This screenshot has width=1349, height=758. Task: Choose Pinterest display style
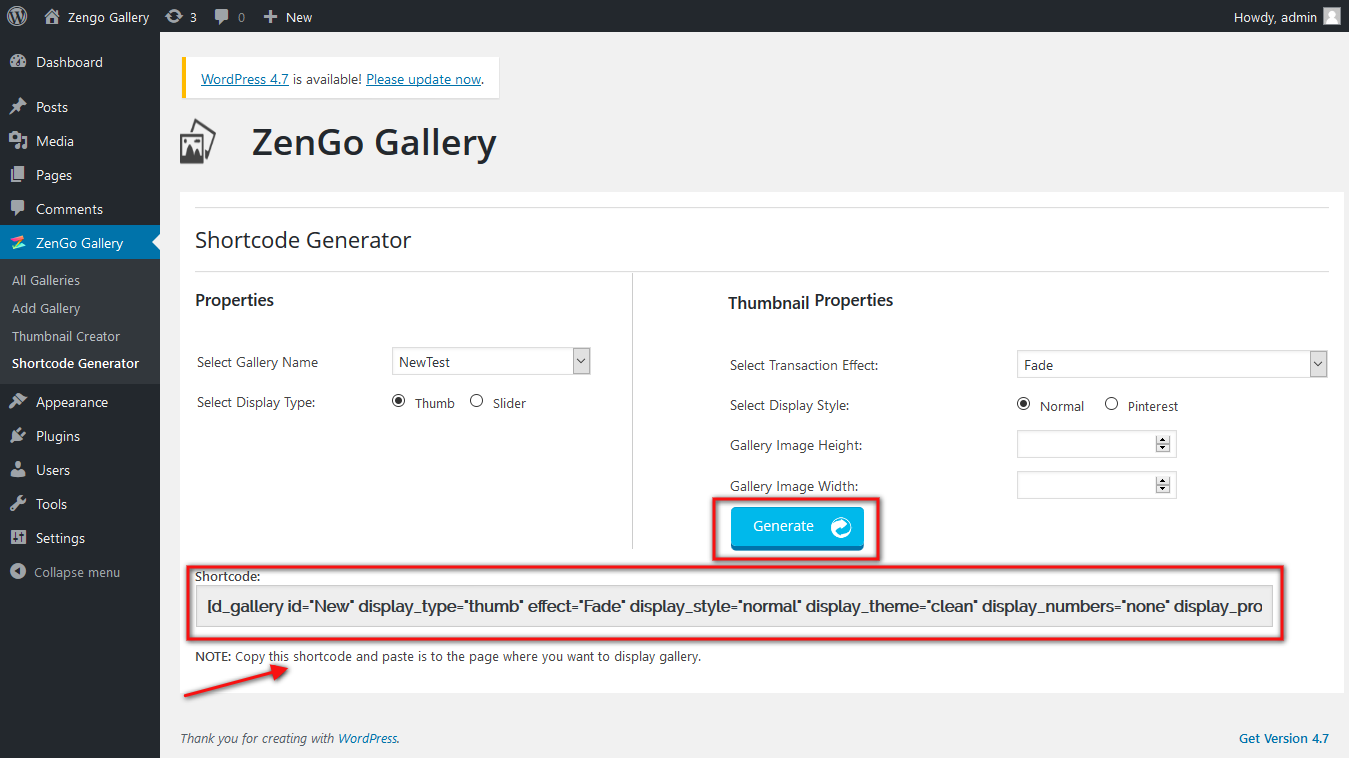click(1111, 404)
